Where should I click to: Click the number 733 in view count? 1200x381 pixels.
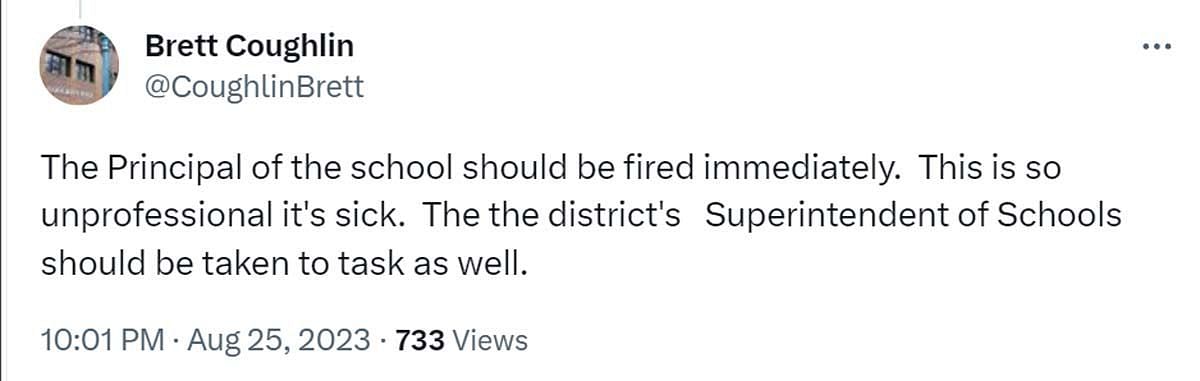point(420,340)
